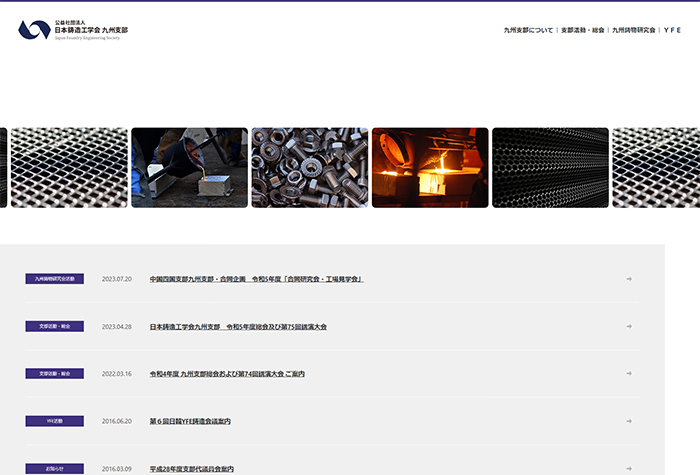The image size is (700, 475).
Task: Open 平成28年度支部代議員会案内 link
Action: [192, 468]
